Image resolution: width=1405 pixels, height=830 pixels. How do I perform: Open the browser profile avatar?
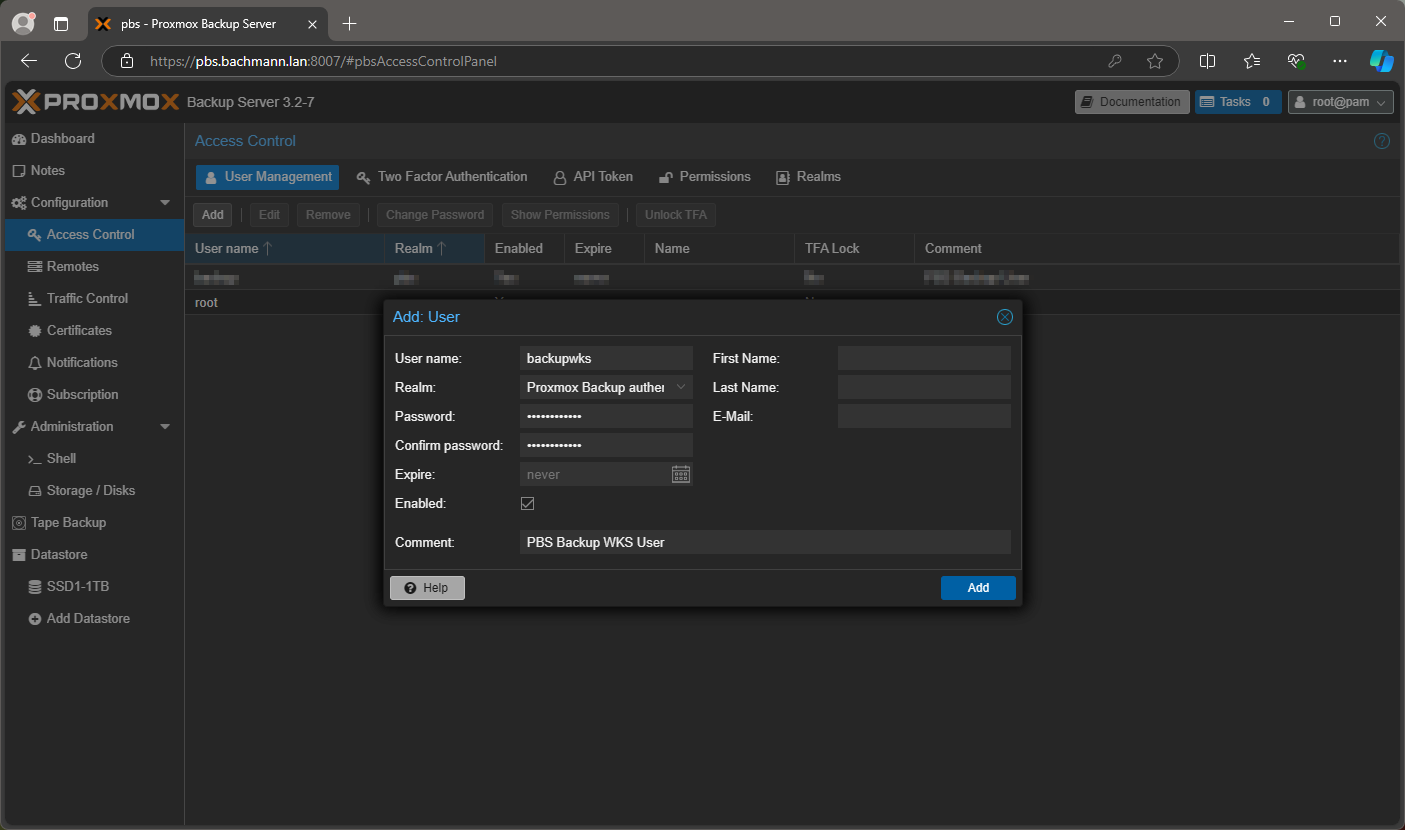[x=23, y=23]
